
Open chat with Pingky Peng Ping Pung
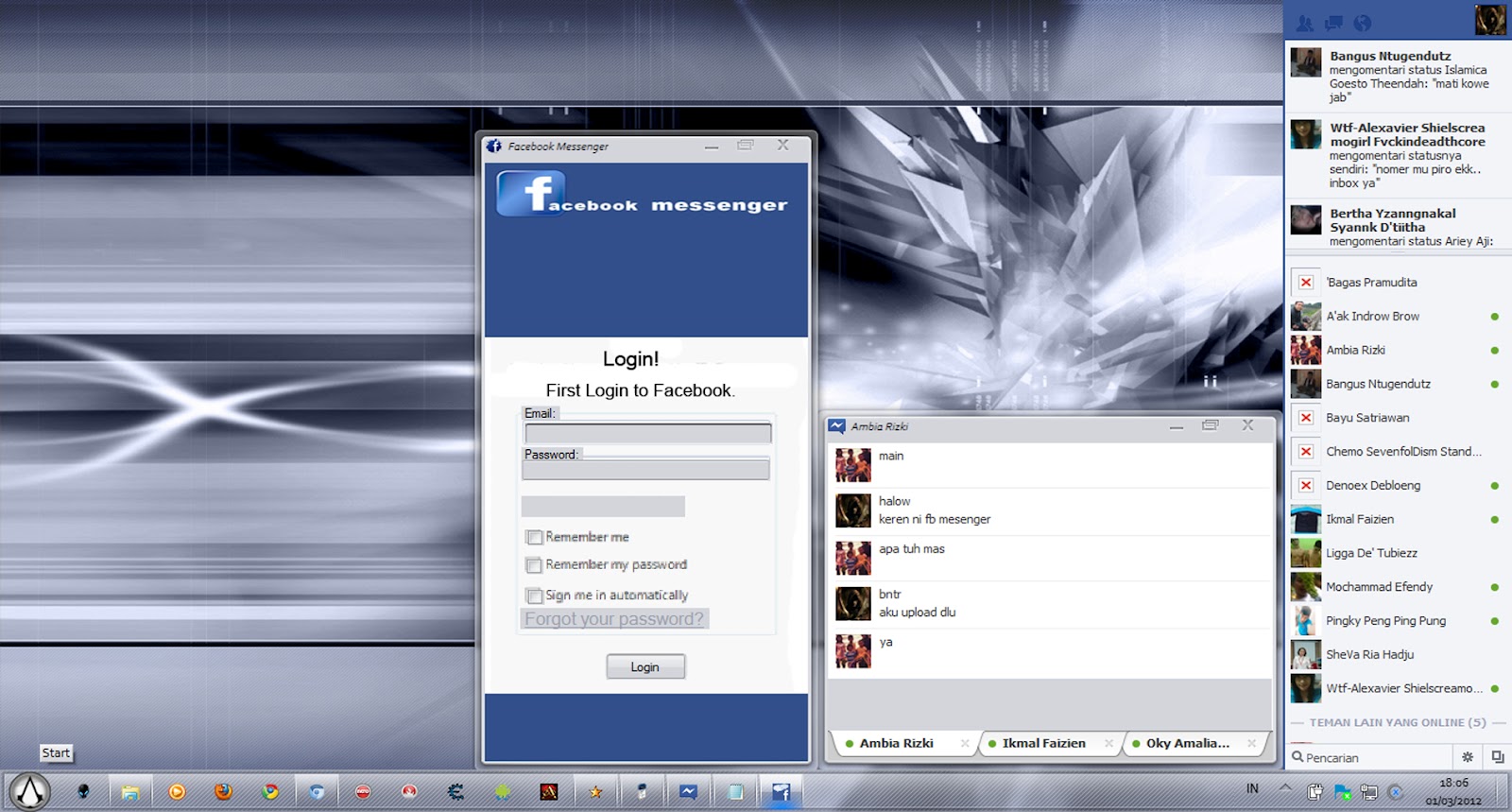[x=1396, y=620]
